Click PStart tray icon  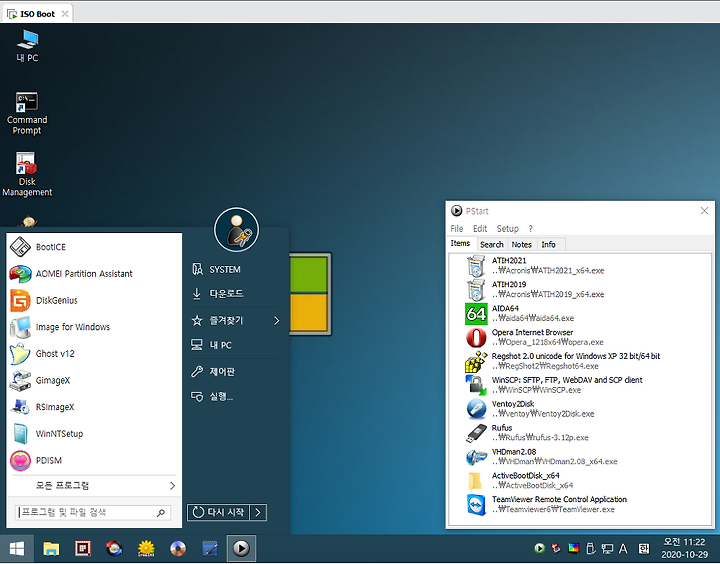540,548
